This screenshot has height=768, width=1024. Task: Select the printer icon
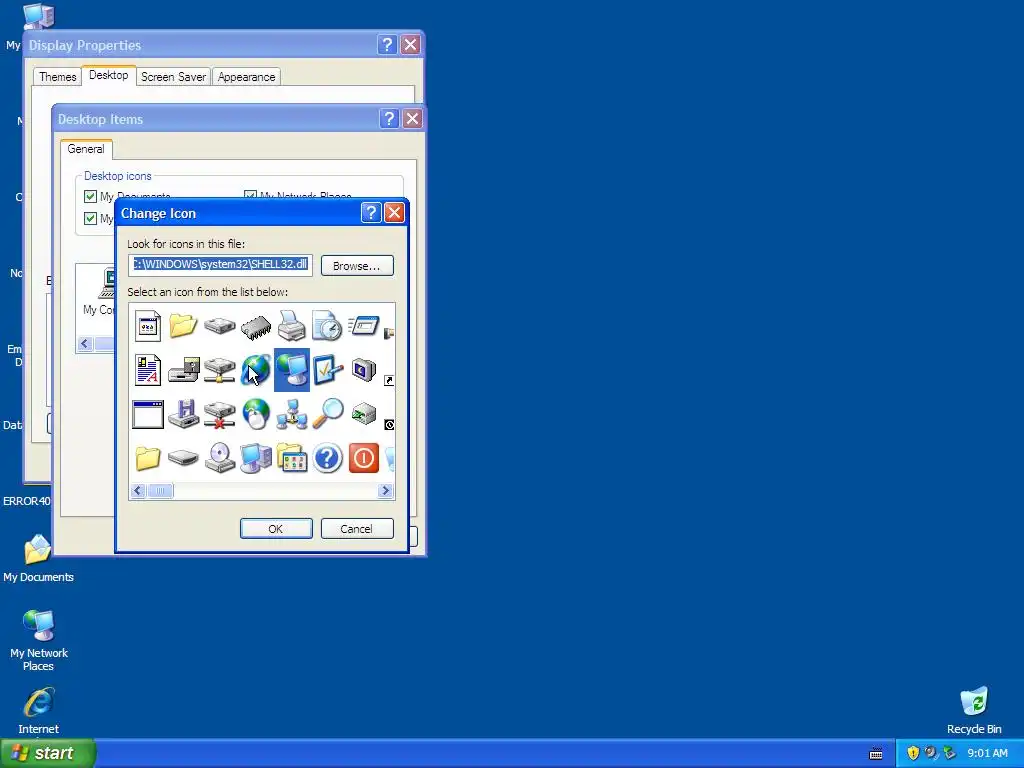291,325
